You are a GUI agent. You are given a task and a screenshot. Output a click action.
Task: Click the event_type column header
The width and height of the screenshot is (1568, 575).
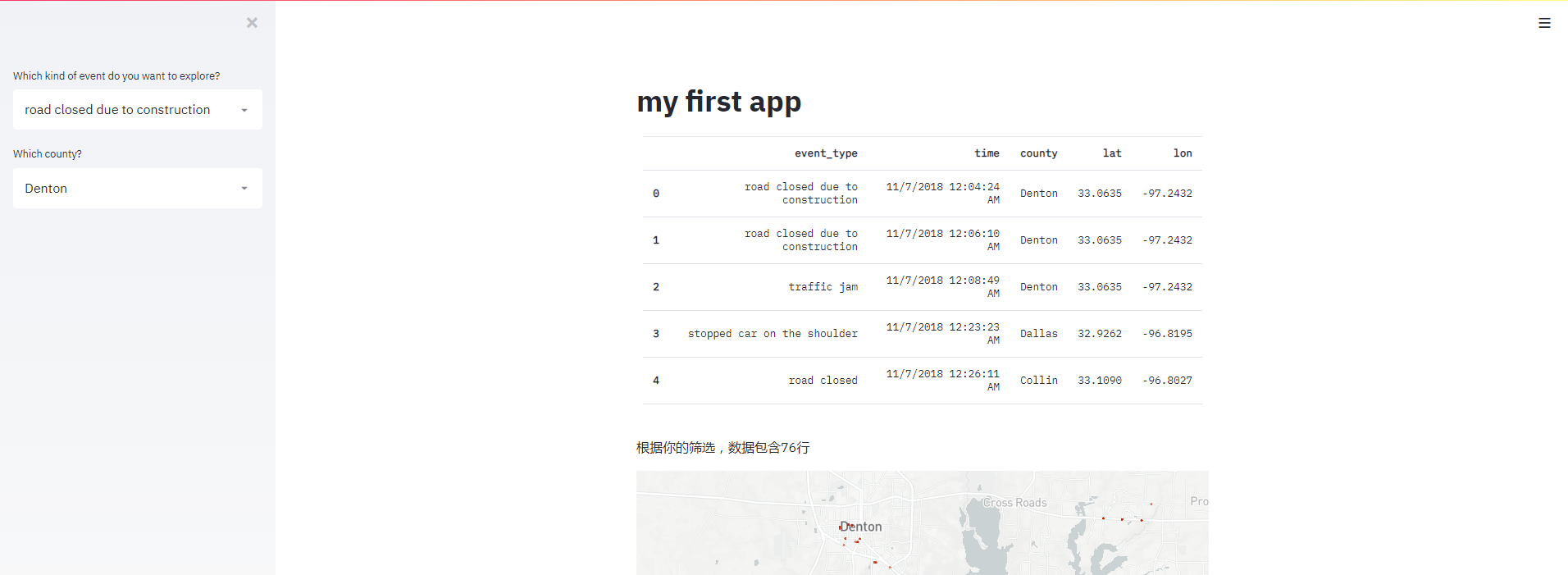(x=826, y=153)
